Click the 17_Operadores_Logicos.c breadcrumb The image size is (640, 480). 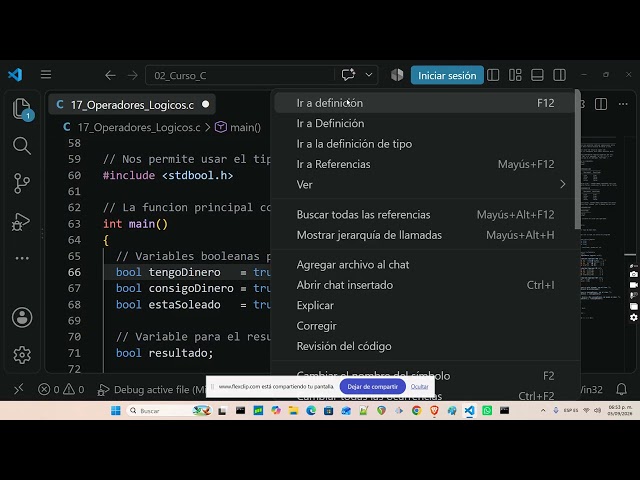pos(139,127)
